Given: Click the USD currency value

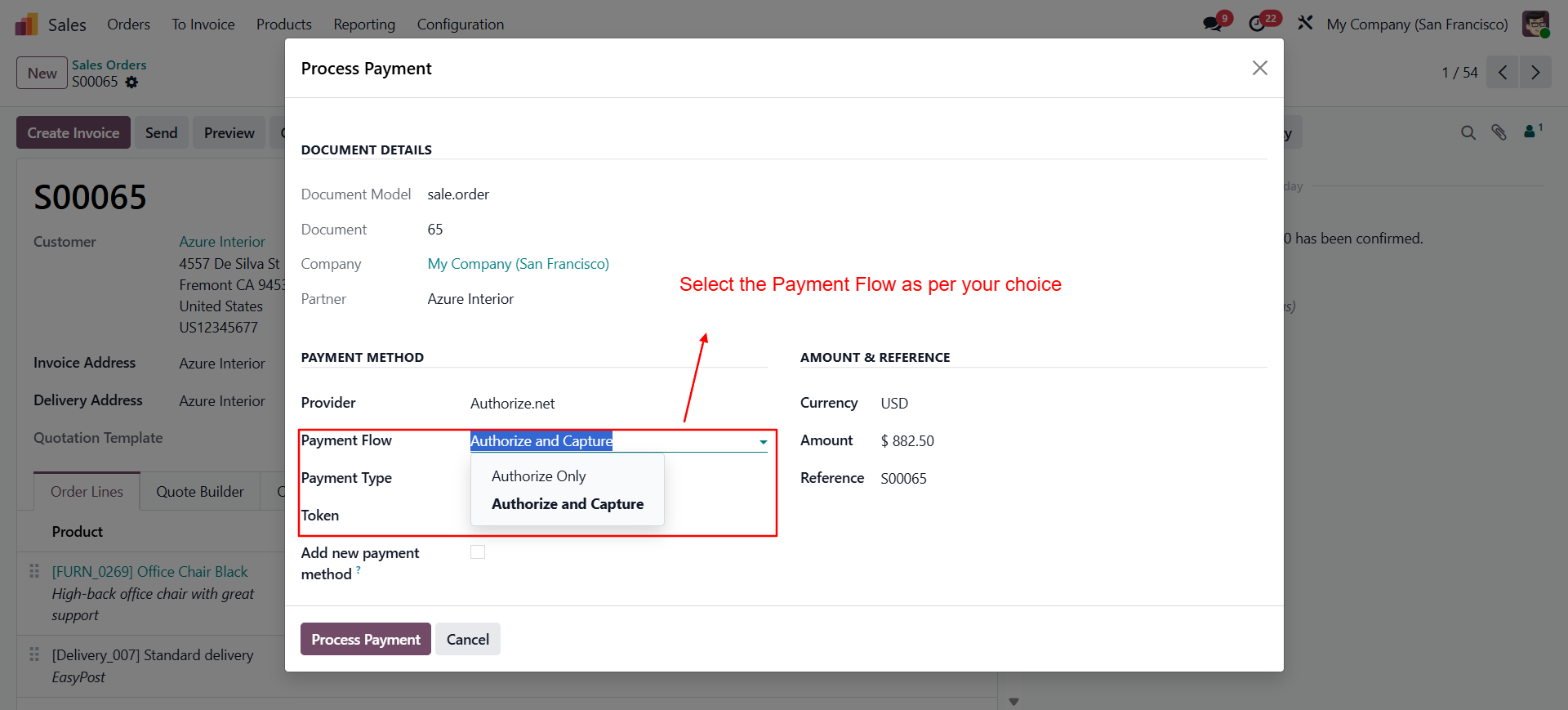Looking at the screenshot, I should tap(894, 404).
